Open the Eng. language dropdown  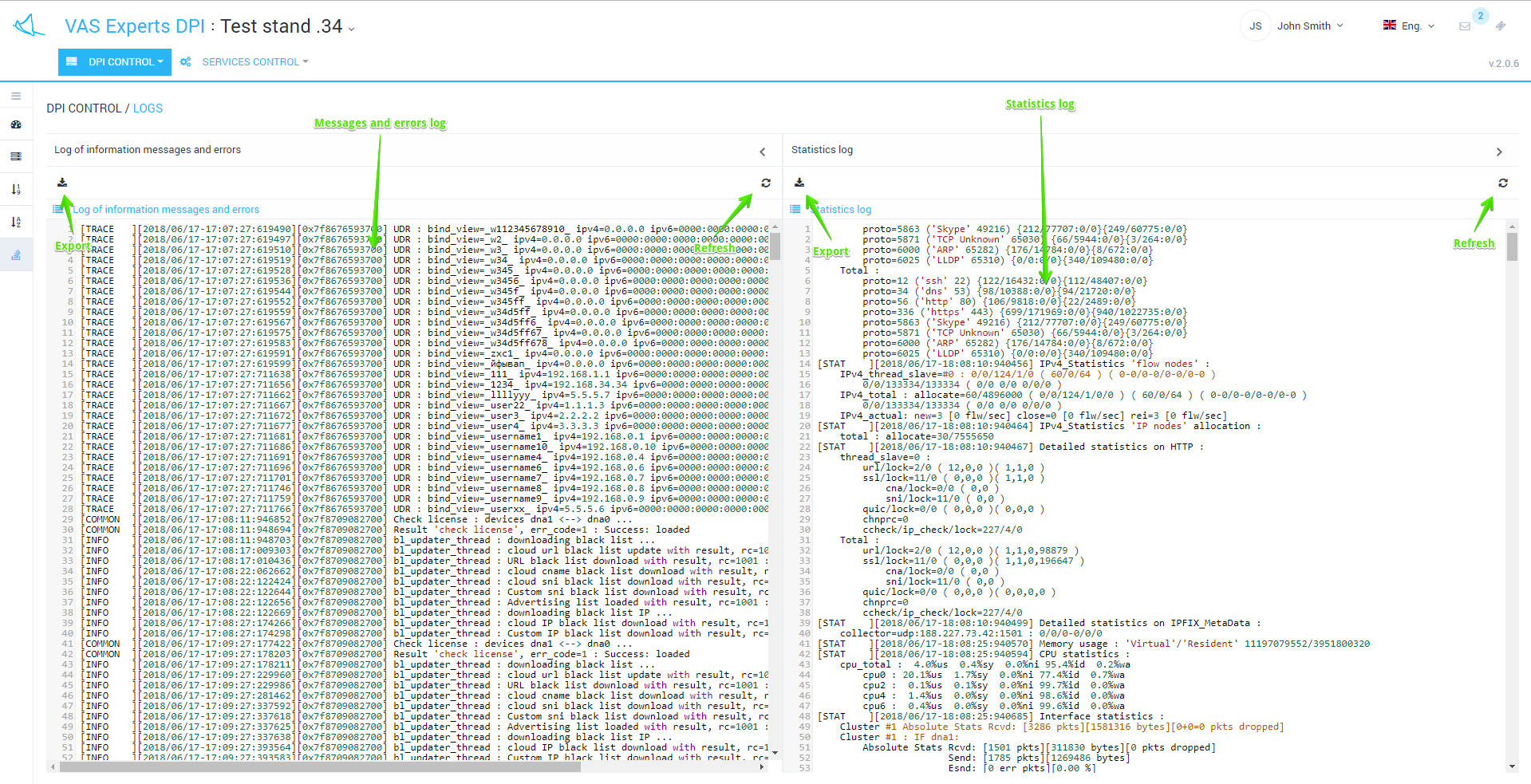coord(1411,26)
